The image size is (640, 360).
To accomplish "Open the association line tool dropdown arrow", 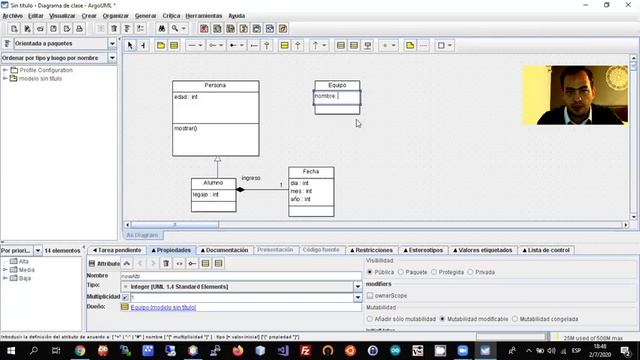I will pos(200,45).
